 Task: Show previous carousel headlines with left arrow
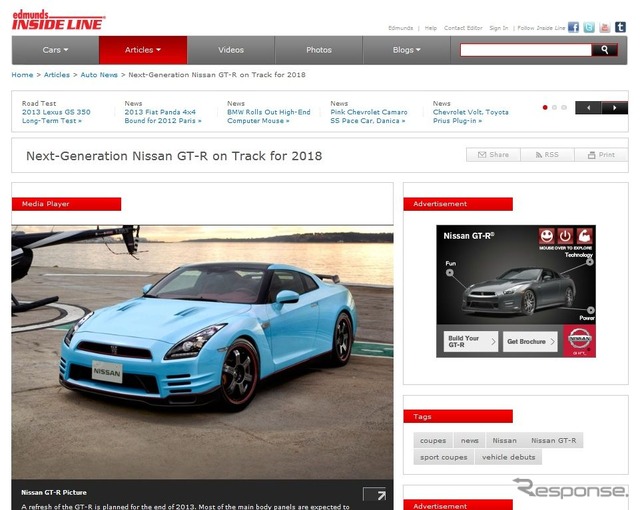click(x=588, y=108)
